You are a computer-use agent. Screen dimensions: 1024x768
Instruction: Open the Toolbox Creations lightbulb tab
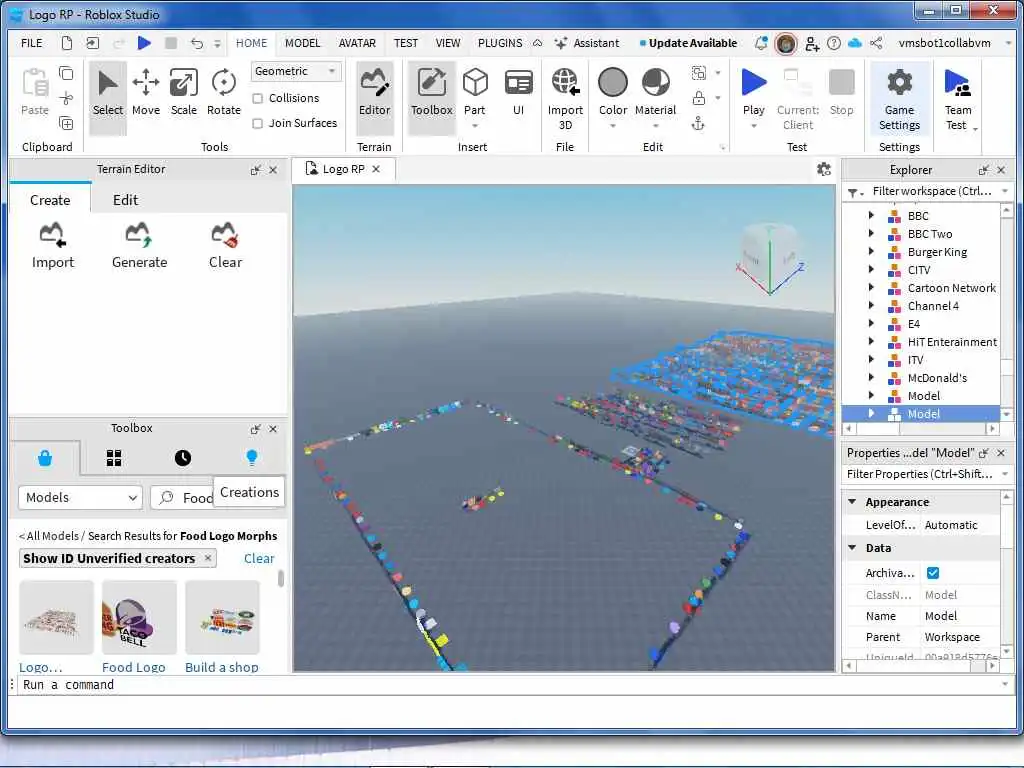pos(251,458)
